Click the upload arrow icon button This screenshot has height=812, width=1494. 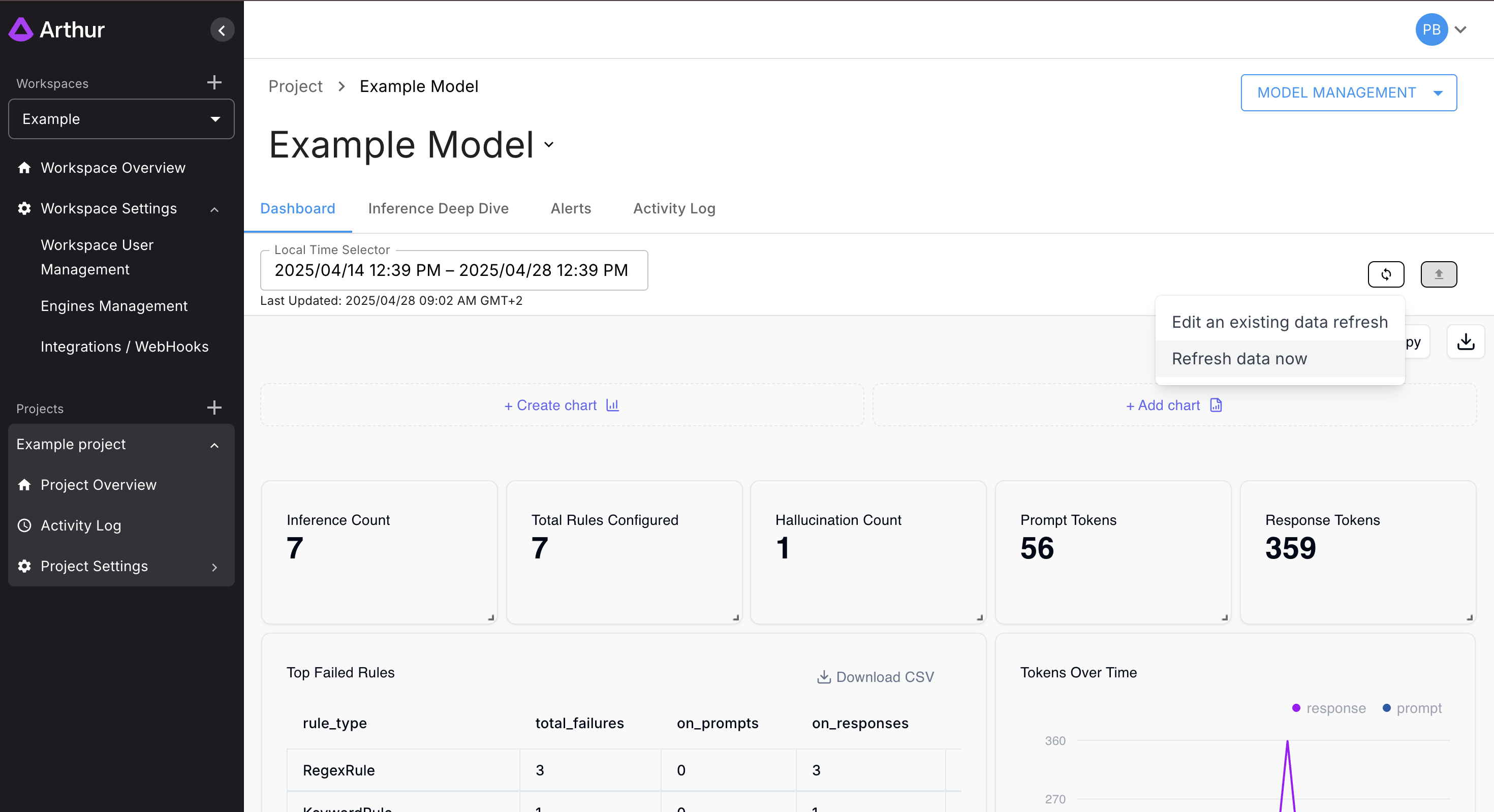(x=1438, y=274)
